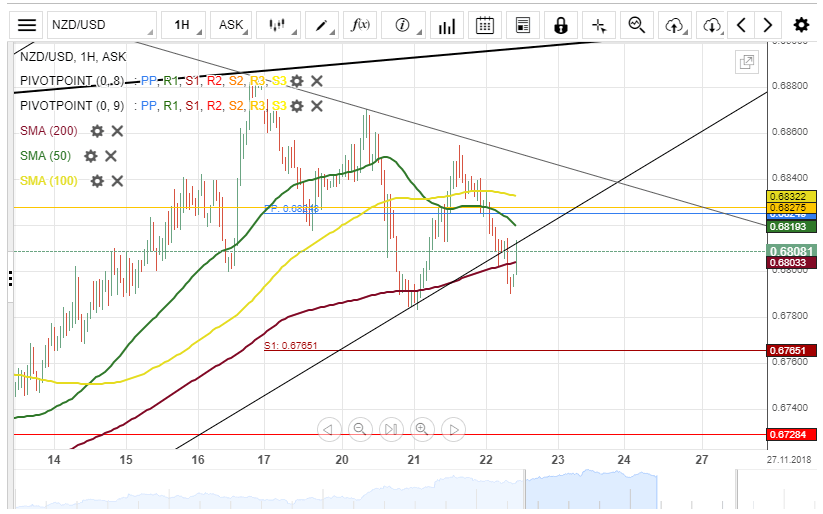The image size is (823, 514).
Task: Activate the crosshair cursor tool
Action: click(599, 25)
